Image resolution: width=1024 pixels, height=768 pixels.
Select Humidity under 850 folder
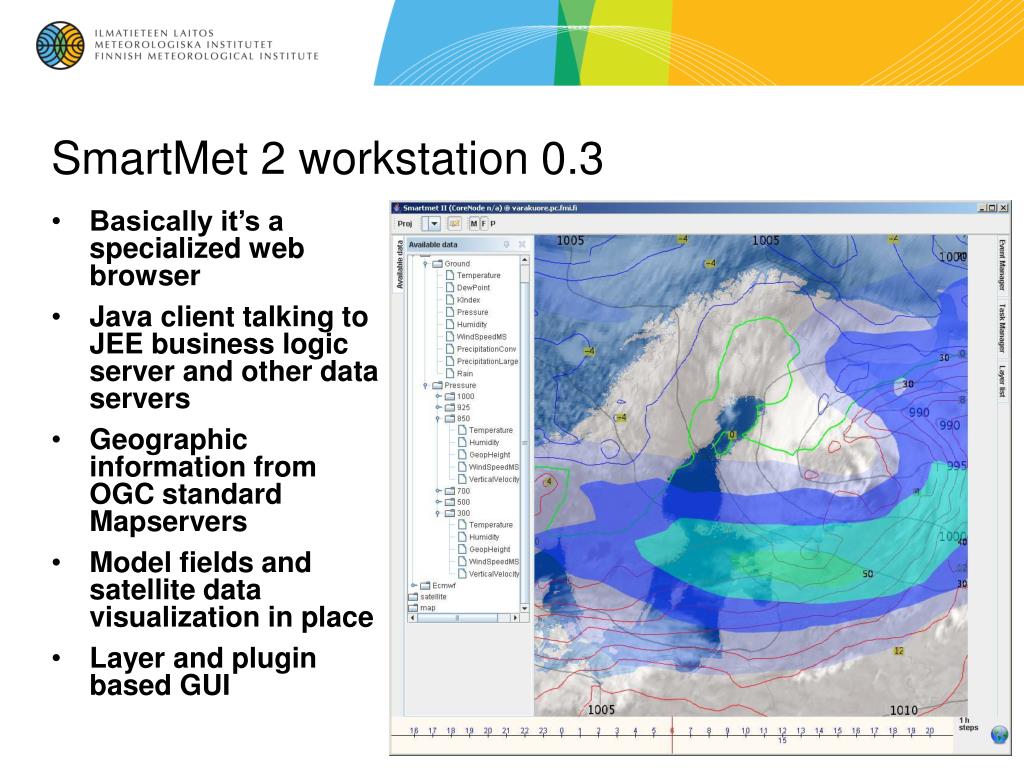pos(479,443)
